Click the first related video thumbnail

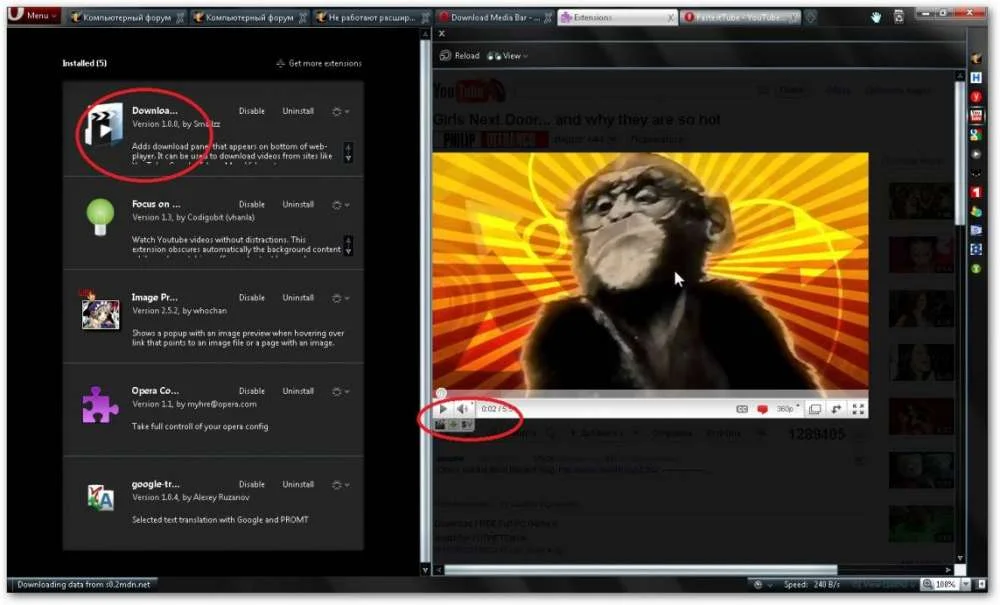[921, 201]
